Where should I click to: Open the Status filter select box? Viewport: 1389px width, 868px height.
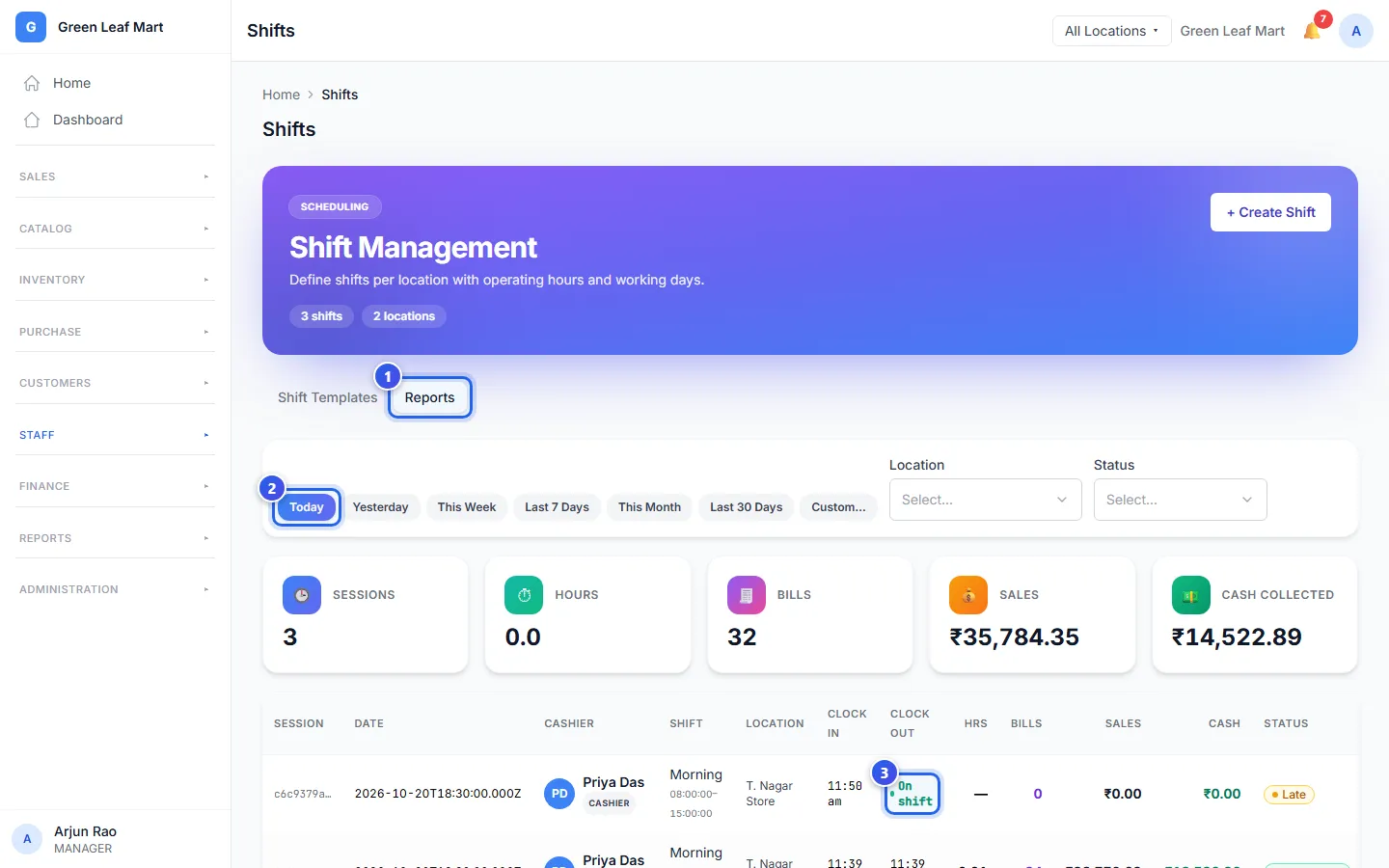tap(1180, 500)
